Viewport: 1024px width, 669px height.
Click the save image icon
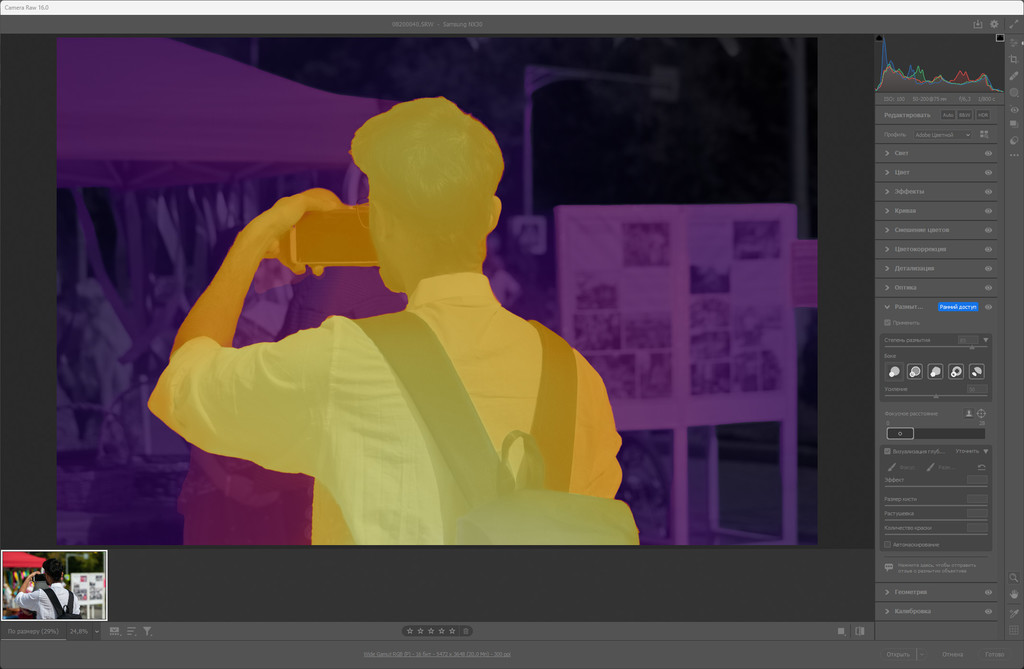[978, 24]
